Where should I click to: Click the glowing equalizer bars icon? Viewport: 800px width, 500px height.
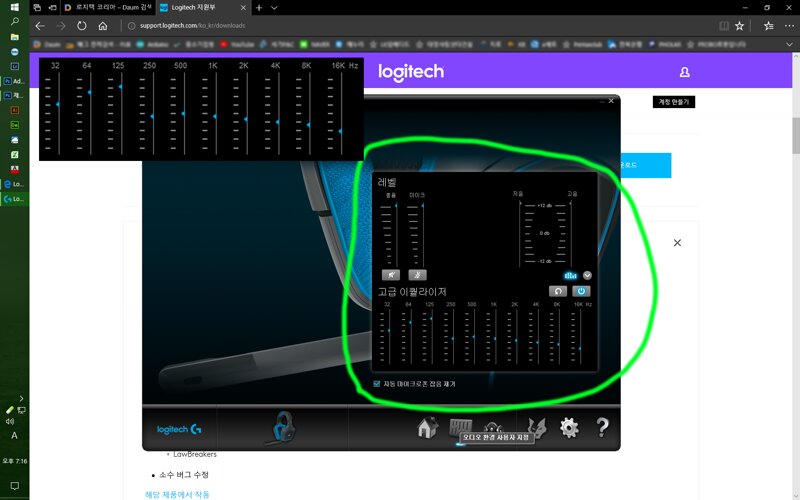pos(570,276)
